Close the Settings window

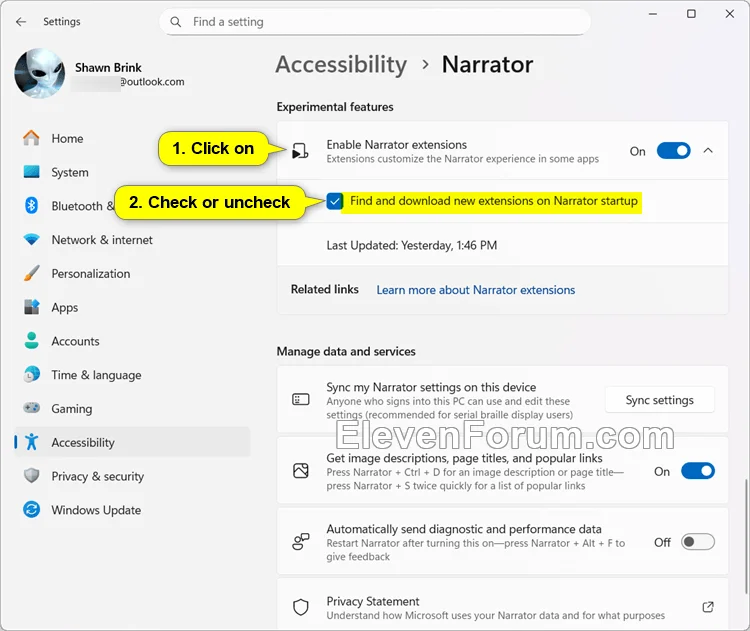729,14
